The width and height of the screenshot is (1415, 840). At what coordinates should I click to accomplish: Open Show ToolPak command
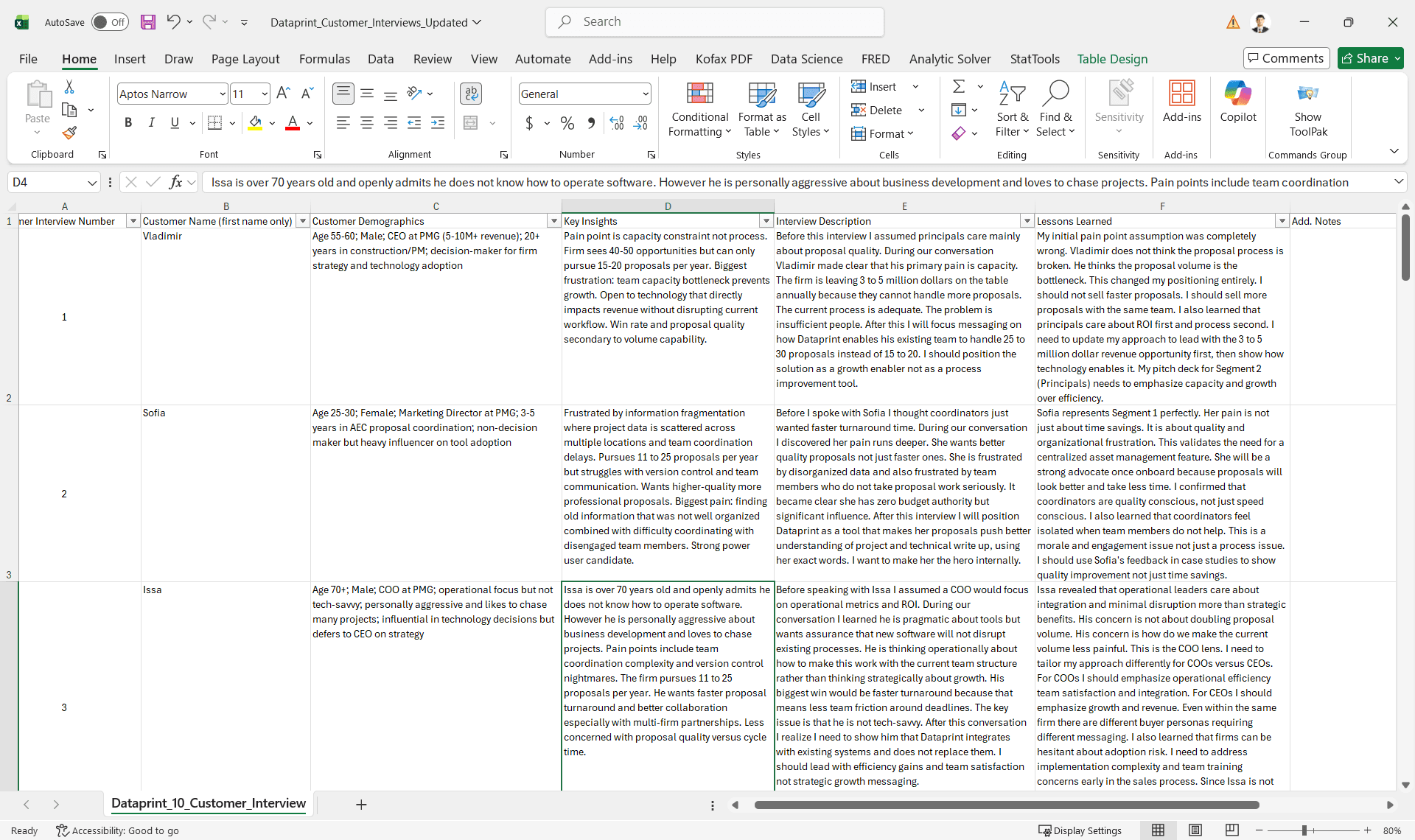(1308, 110)
